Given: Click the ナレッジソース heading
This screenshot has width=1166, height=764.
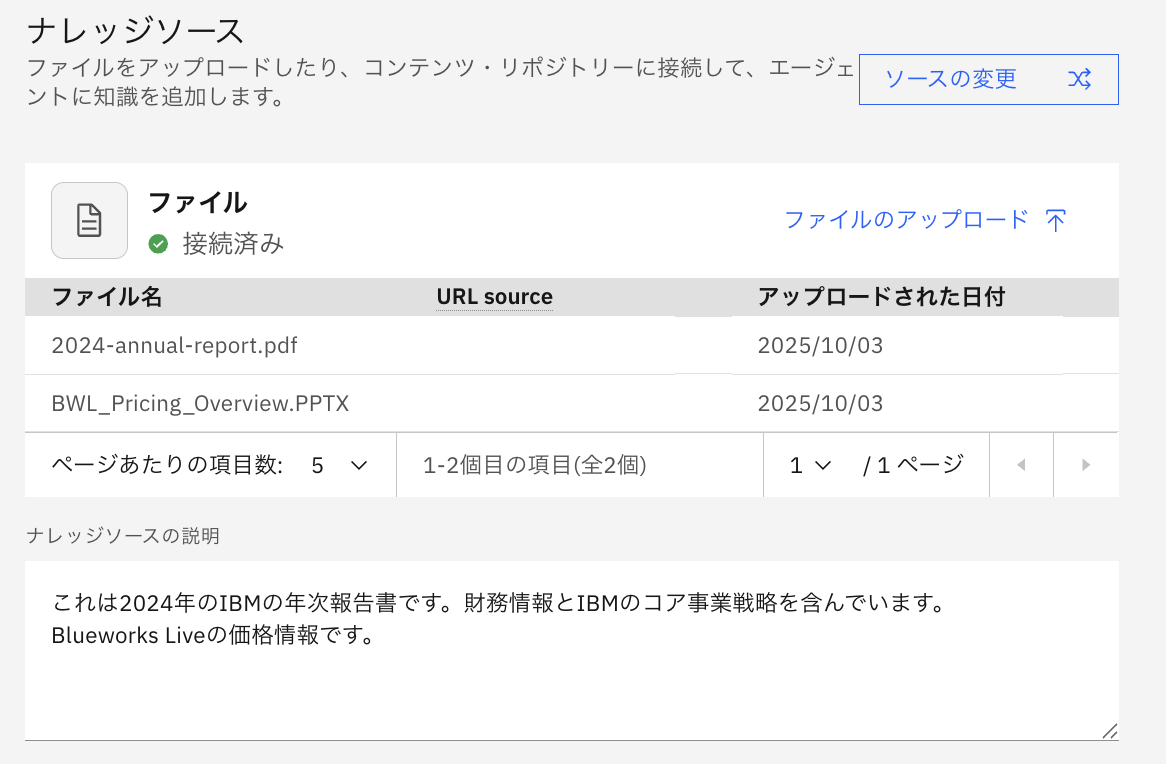Looking at the screenshot, I should click(x=136, y=31).
